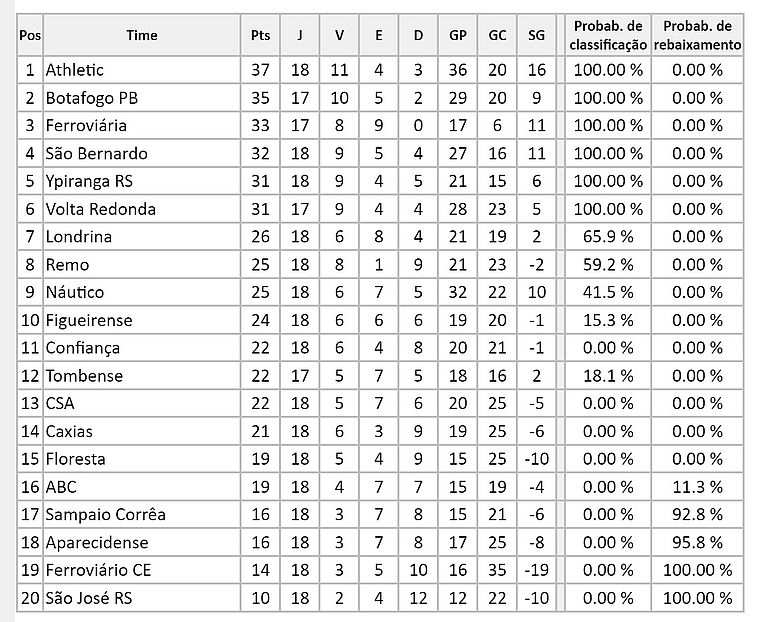Click on Figueirense team name
Screen dimensions: 760x622
point(89,320)
